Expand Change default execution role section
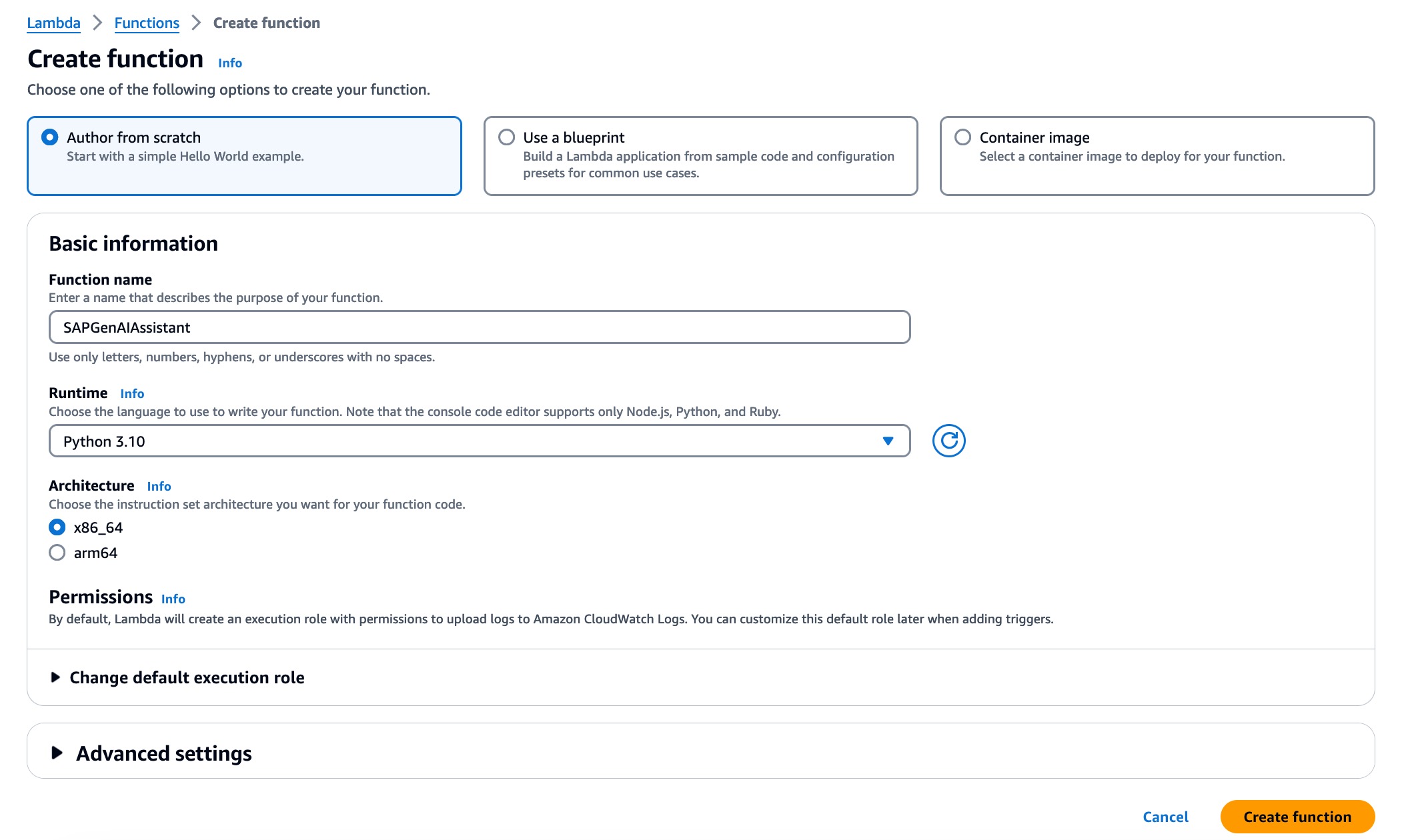Screen dimensions: 1414x840 (x=187, y=677)
